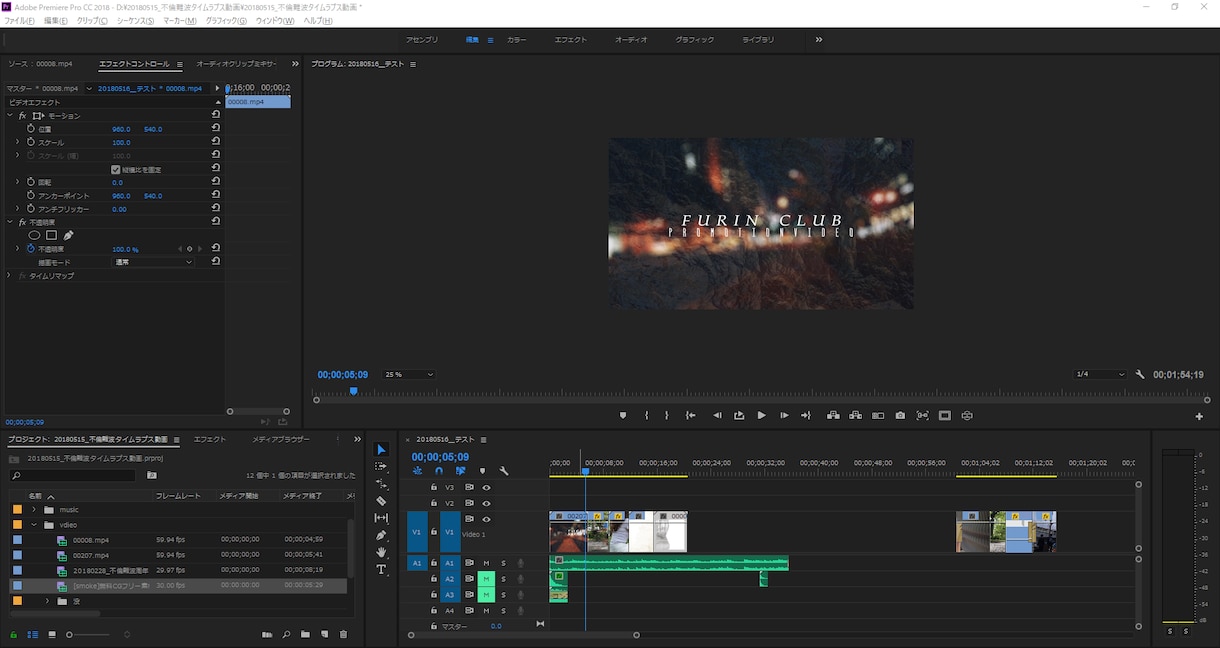Open the ファイル(F) menu
The image size is (1220, 648).
(x=19, y=20)
